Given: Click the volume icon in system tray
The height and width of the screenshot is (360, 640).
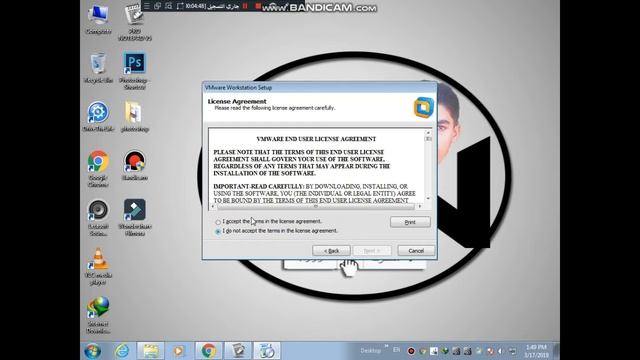Looking at the screenshot, I should click(x=501, y=351).
